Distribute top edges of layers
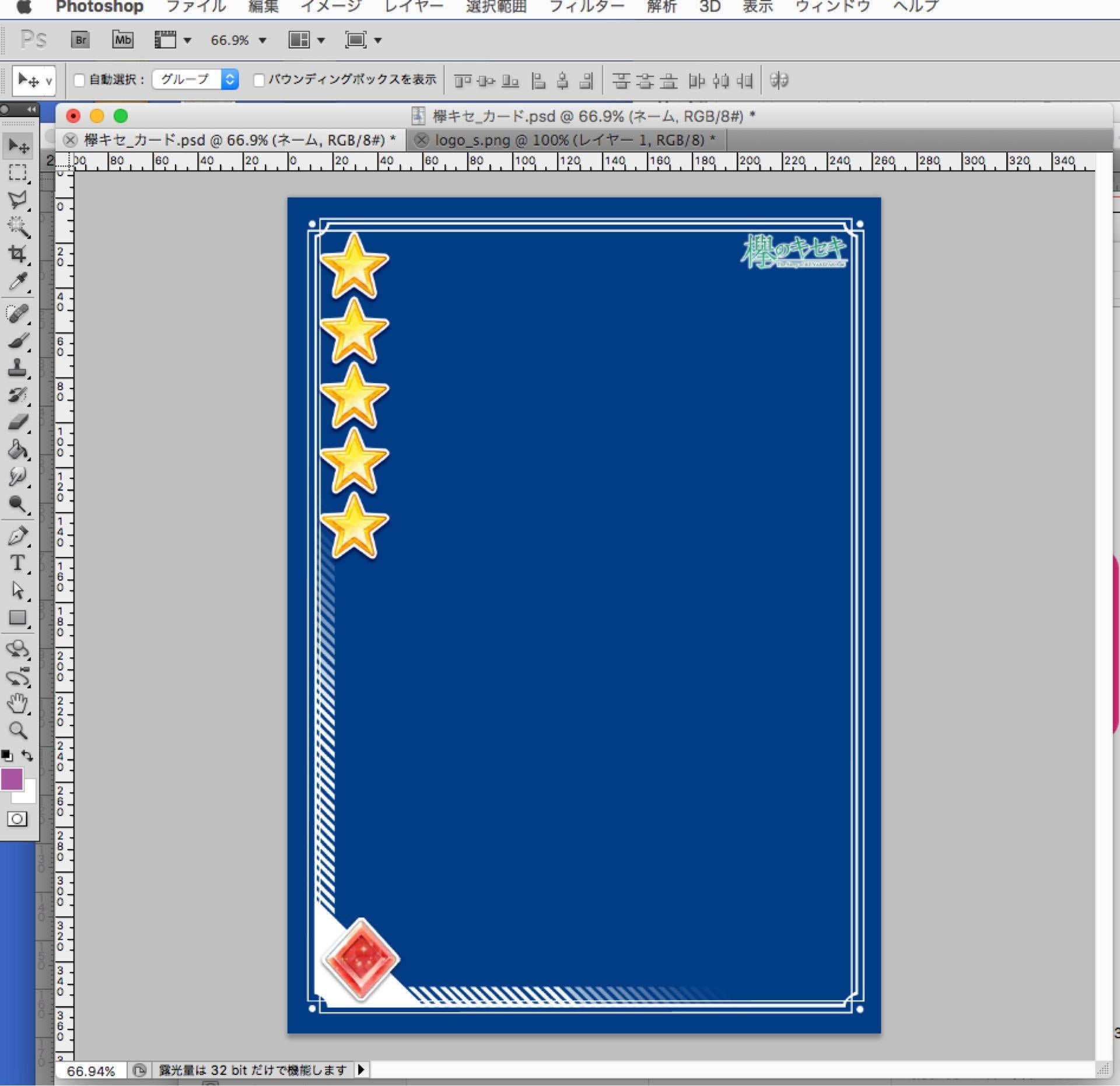 (621, 80)
